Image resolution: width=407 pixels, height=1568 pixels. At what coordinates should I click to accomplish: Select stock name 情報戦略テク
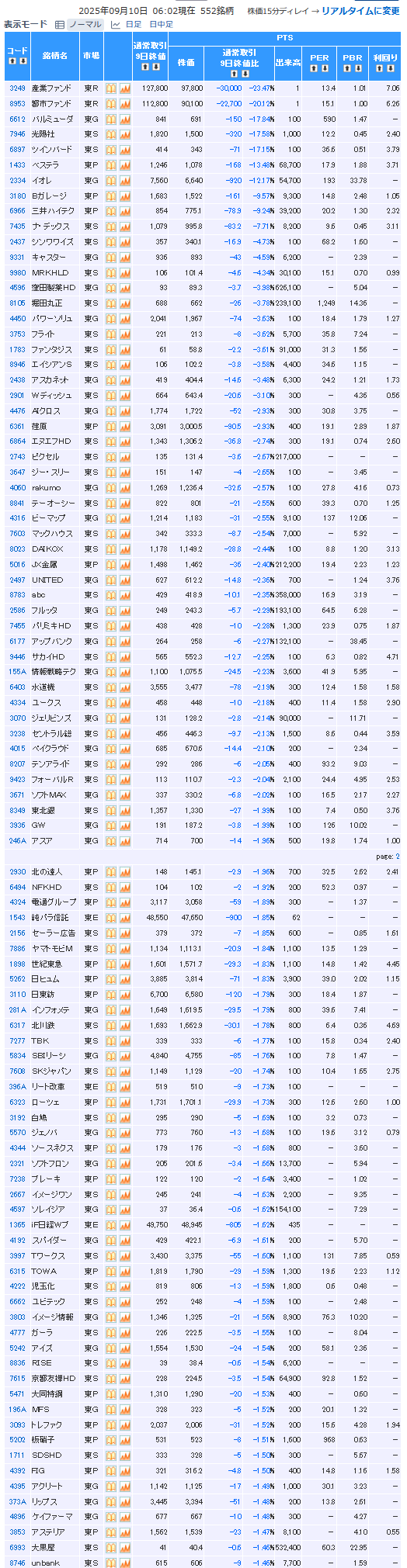(54, 671)
